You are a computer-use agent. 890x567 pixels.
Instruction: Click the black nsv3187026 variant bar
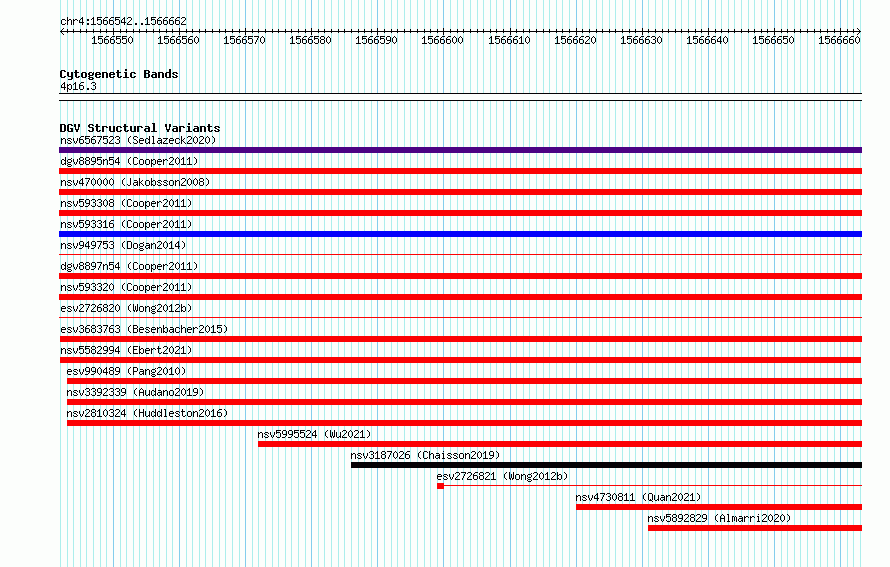tap(607, 465)
